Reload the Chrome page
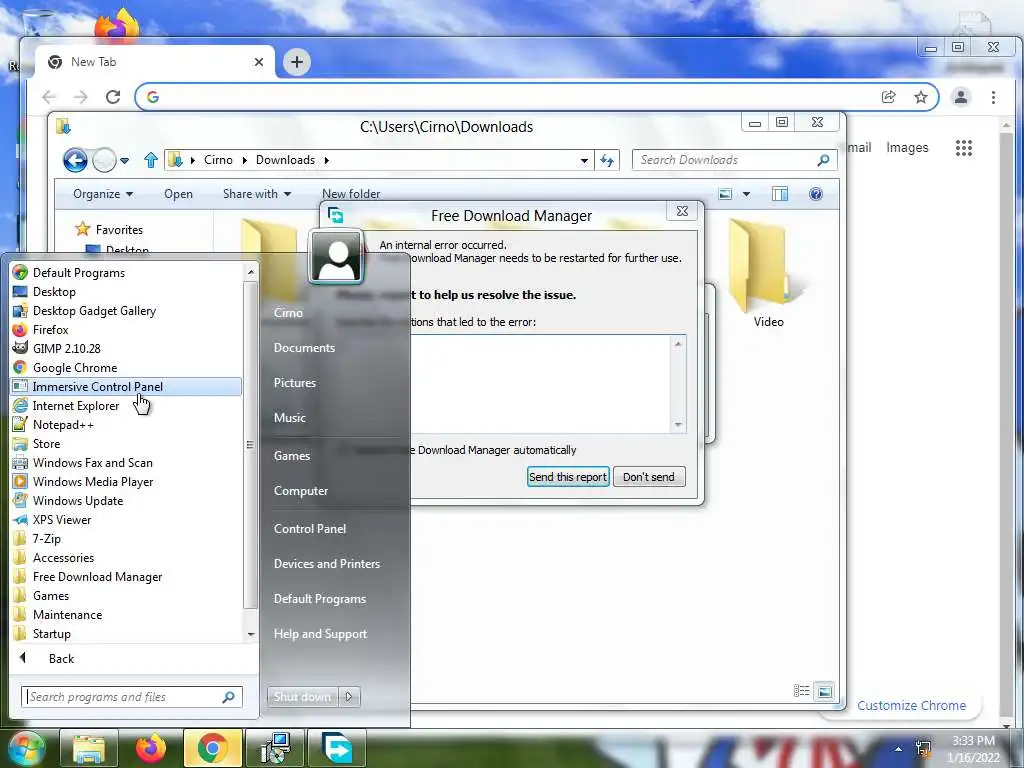 (x=113, y=97)
